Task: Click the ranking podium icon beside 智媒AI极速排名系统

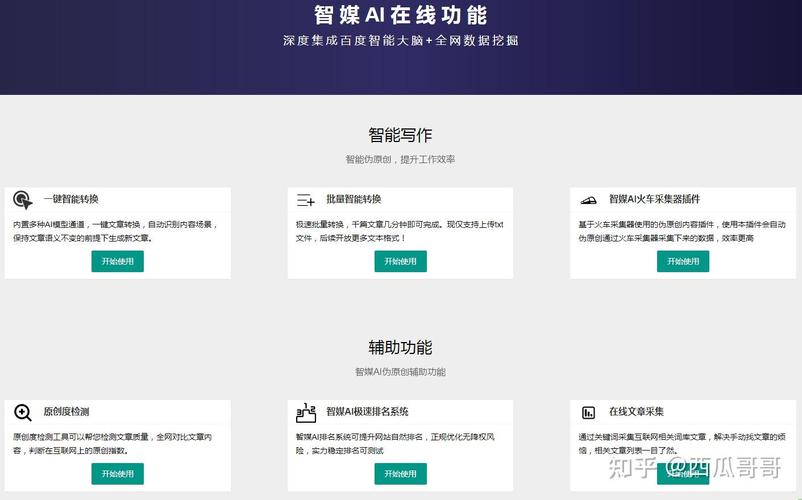Action: coord(306,413)
